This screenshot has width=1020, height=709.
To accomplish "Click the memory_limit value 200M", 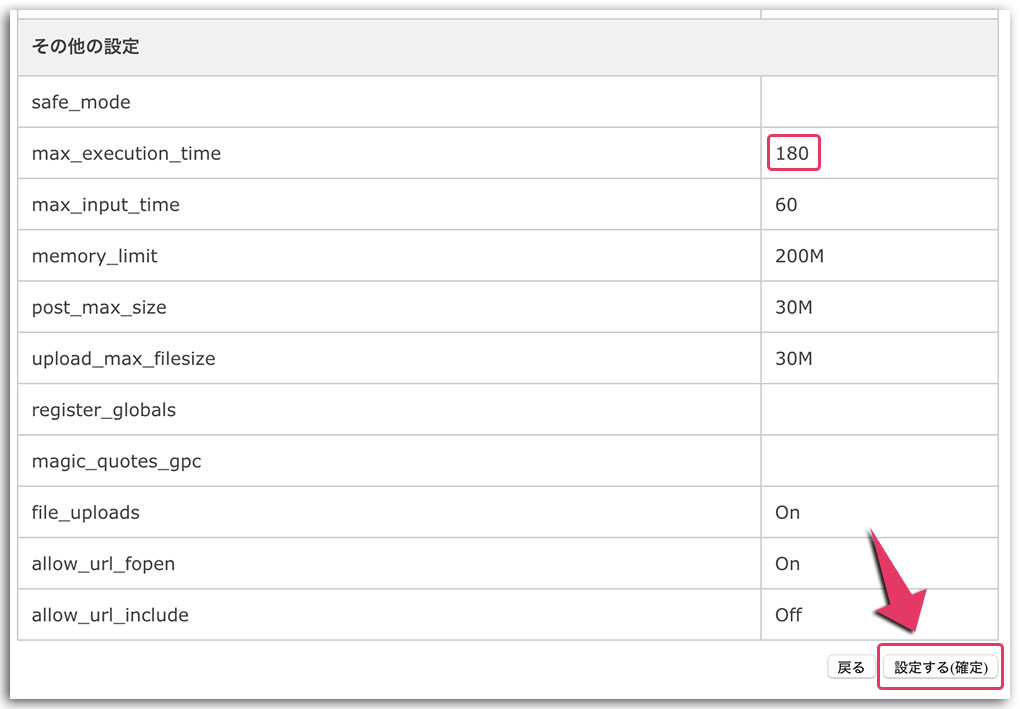I will coord(799,256).
